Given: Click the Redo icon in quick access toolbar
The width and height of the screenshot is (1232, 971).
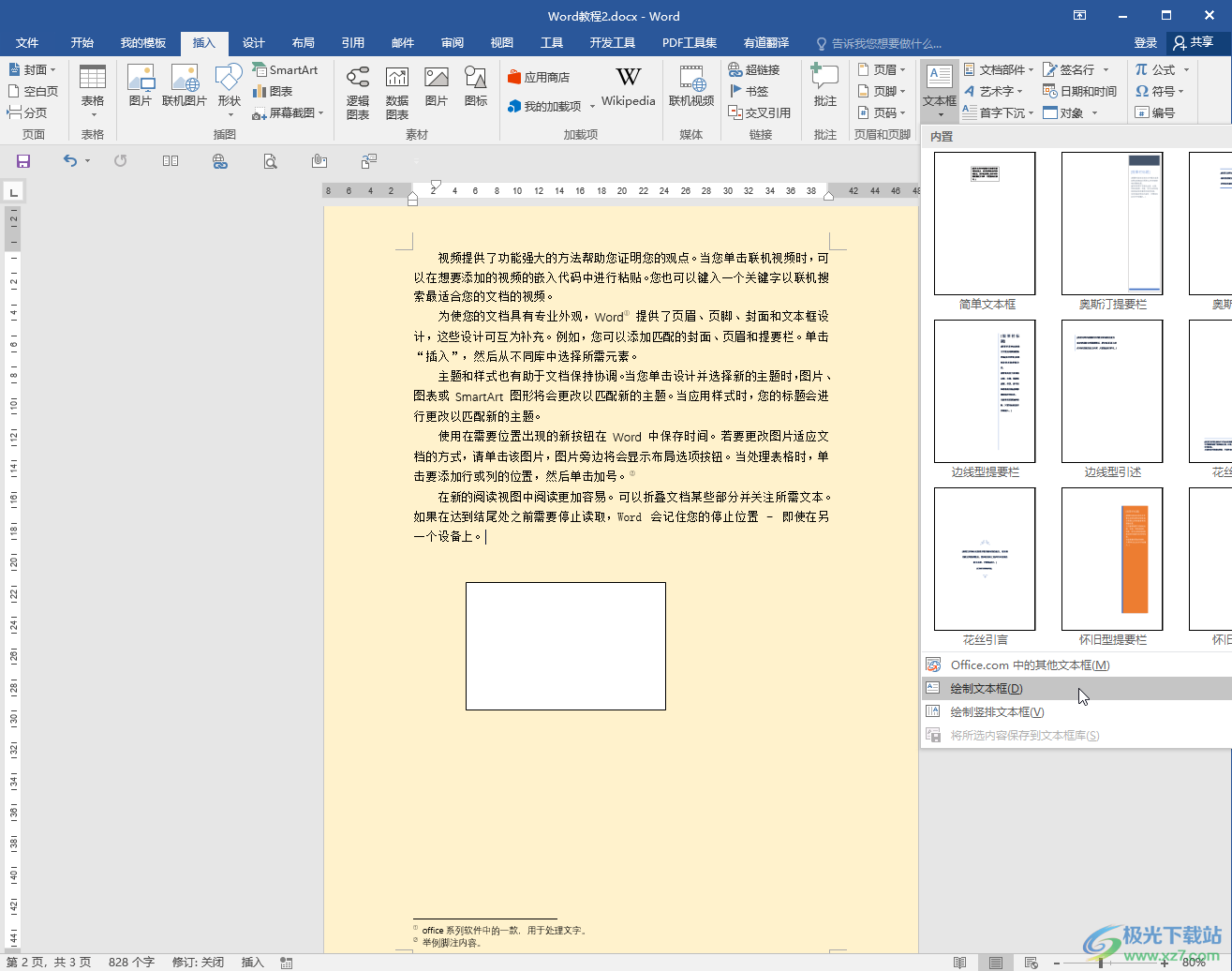Looking at the screenshot, I should (120, 161).
